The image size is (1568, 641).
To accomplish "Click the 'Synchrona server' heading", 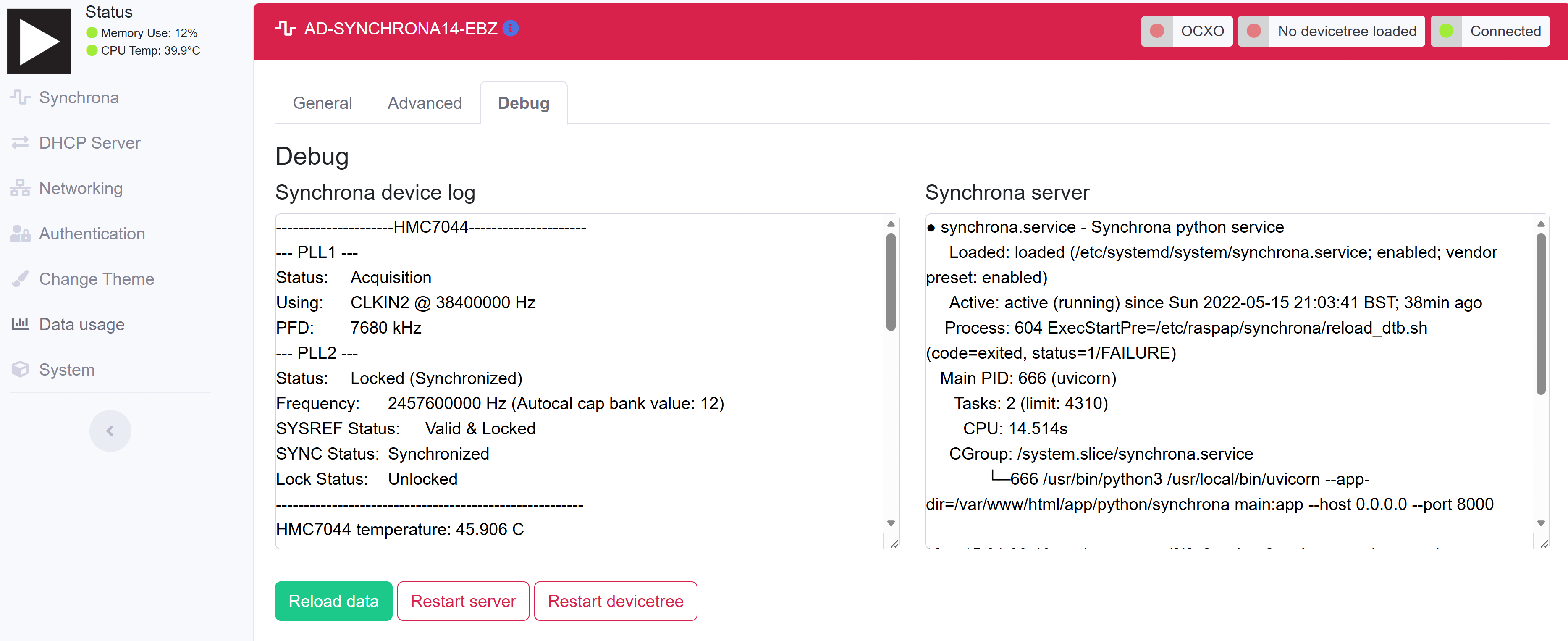I will tap(1007, 192).
